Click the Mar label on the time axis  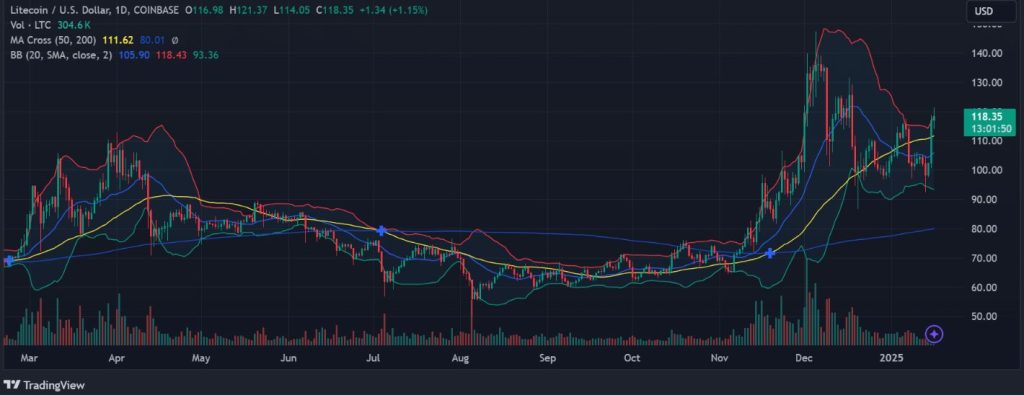click(x=29, y=358)
